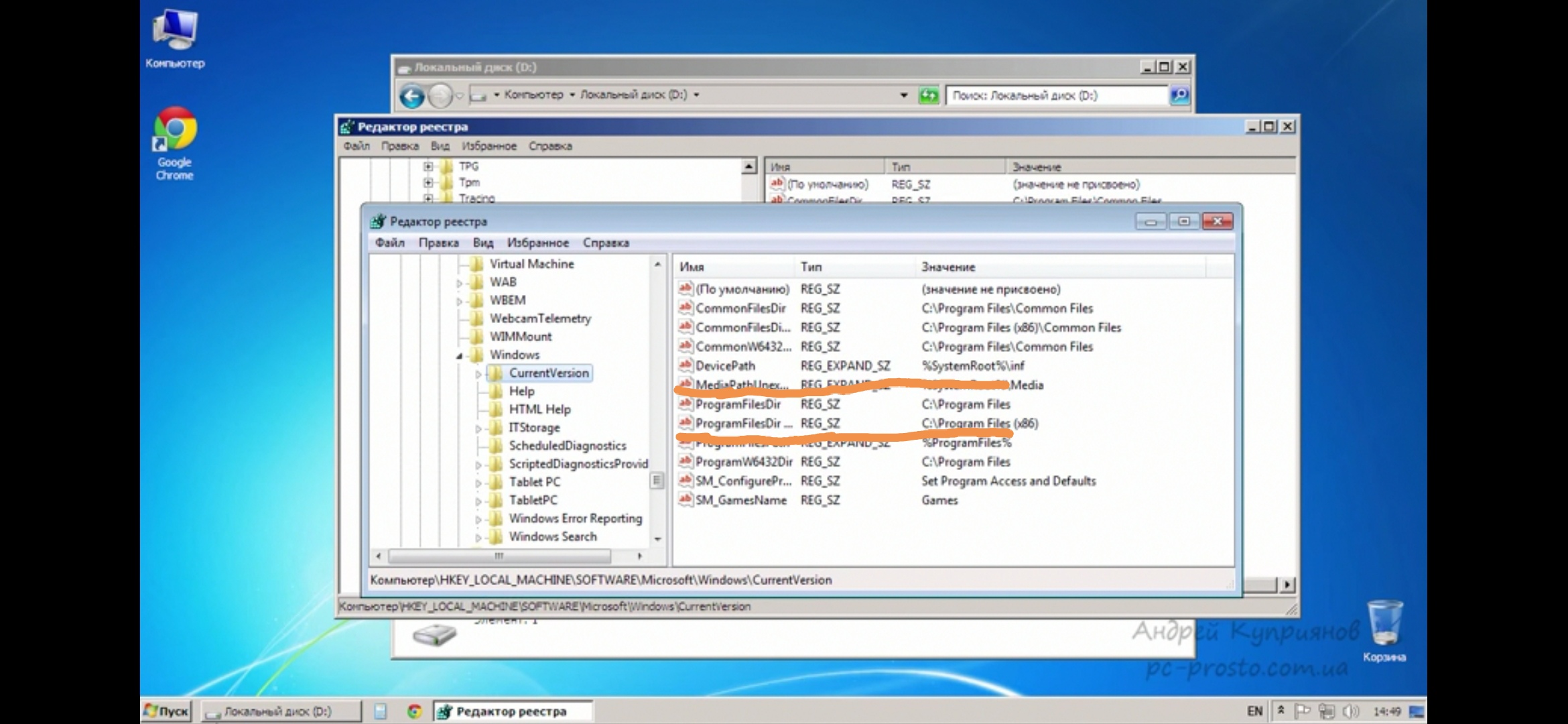Open Правка menu in front registry editor
The image size is (1568, 724).
[438, 243]
